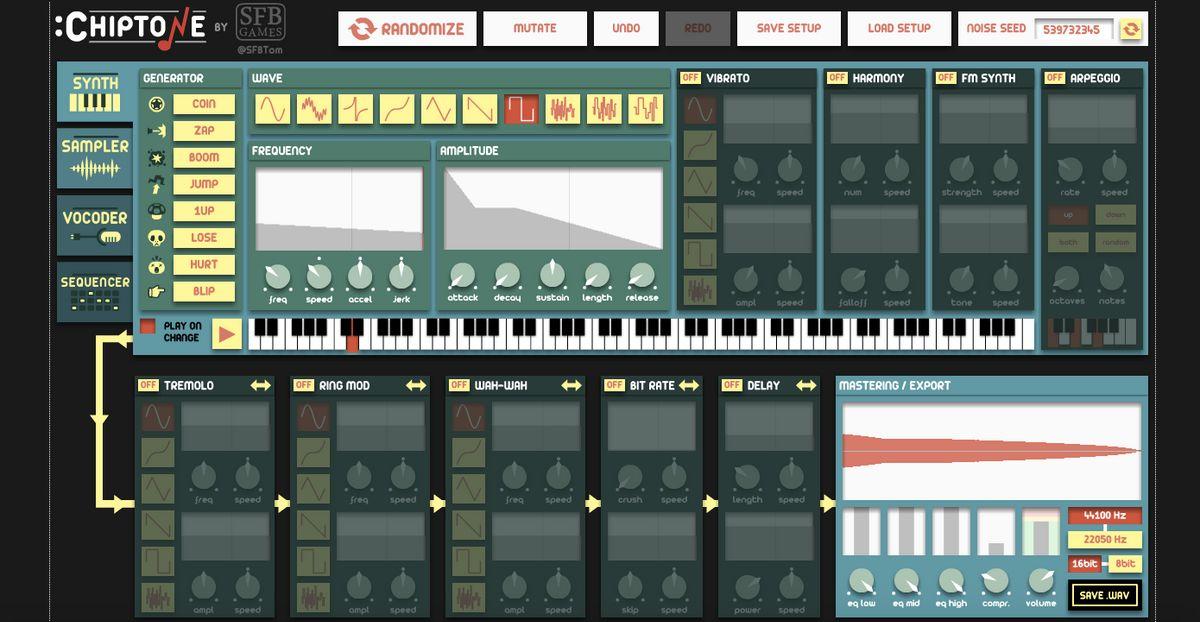Viewport: 1200px width, 622px height.
Task: Click delay reorder arrows icon
Action: pyautogui.click(x=805, y=385)
